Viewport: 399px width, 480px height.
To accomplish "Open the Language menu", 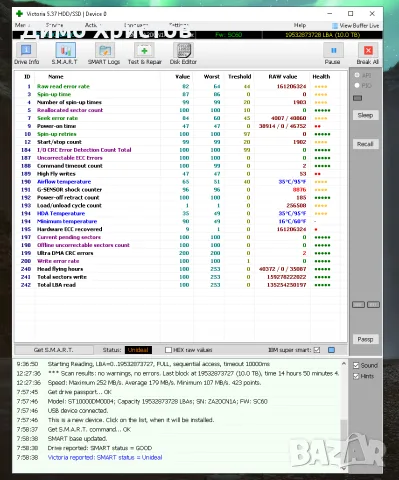I will [x=136, y=25].
